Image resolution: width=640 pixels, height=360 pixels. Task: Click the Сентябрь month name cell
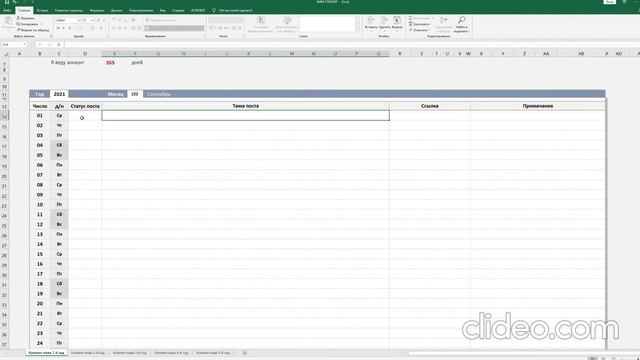(x=159, y=94)
